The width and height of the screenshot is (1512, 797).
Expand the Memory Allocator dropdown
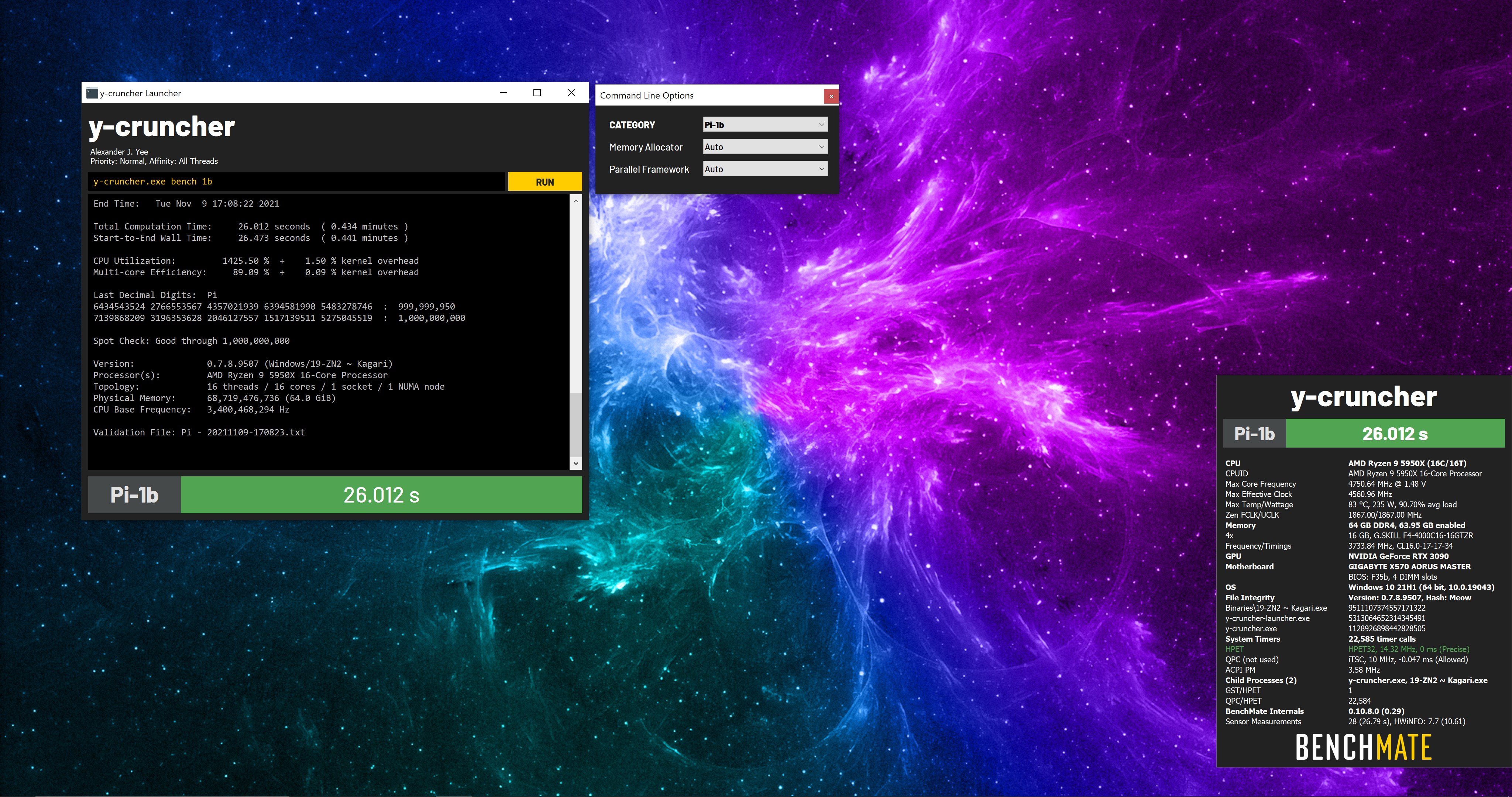click(765, 147)
